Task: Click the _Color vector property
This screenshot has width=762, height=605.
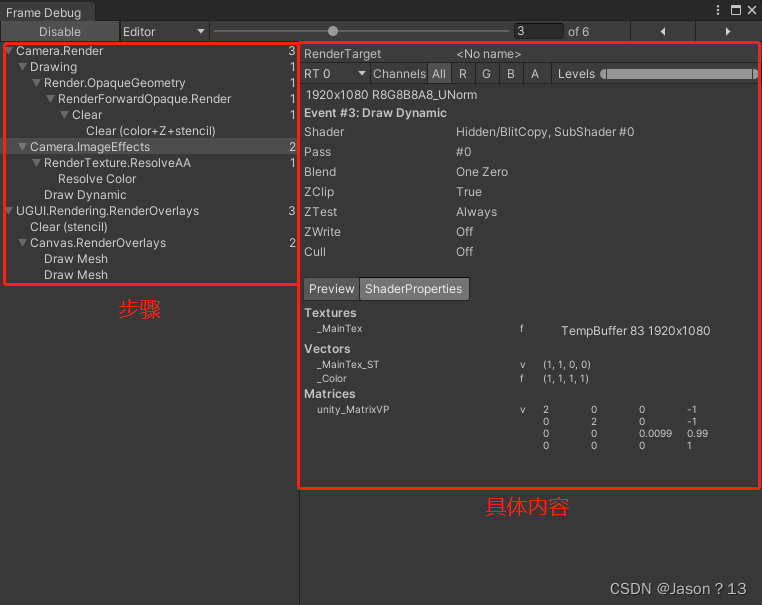Action: (332, 379)
